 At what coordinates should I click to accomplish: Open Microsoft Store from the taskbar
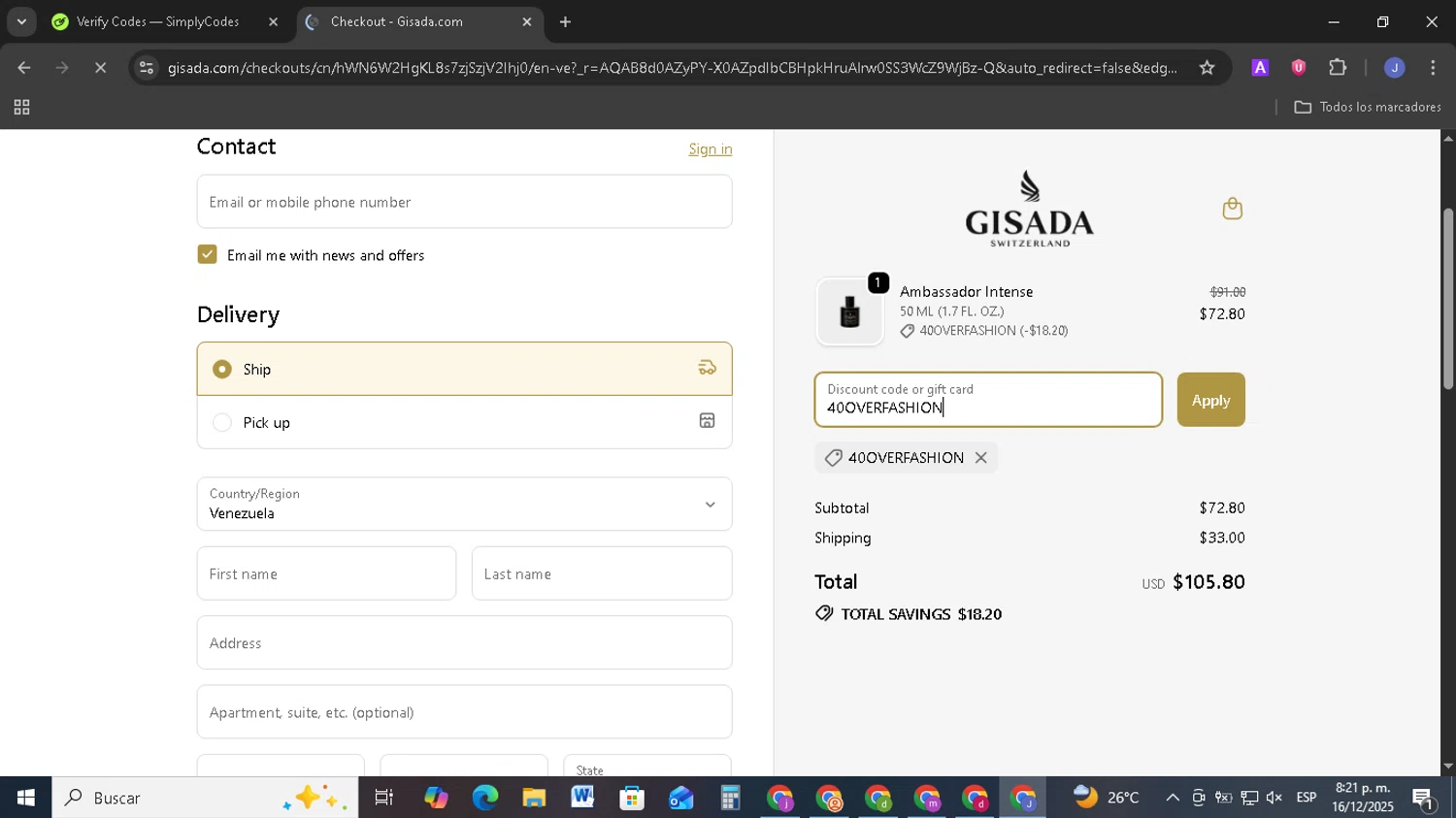pyautogui.click(x=632, y=798)
